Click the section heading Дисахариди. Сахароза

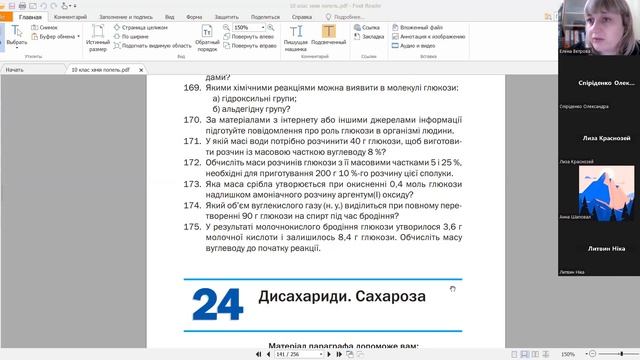coord(342,296)
